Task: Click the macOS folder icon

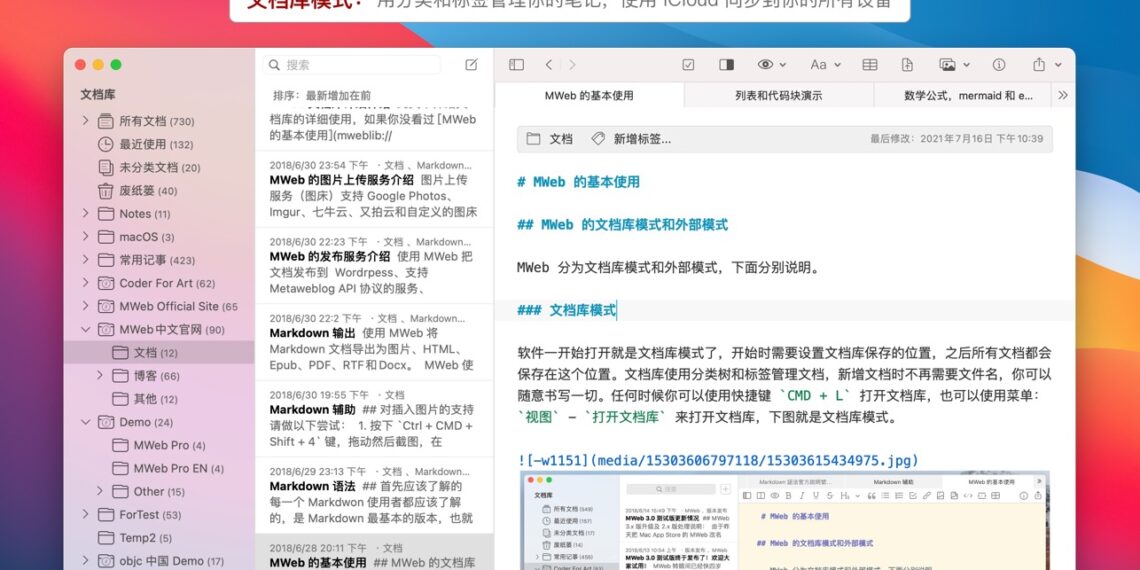Action: coord(106,237)
